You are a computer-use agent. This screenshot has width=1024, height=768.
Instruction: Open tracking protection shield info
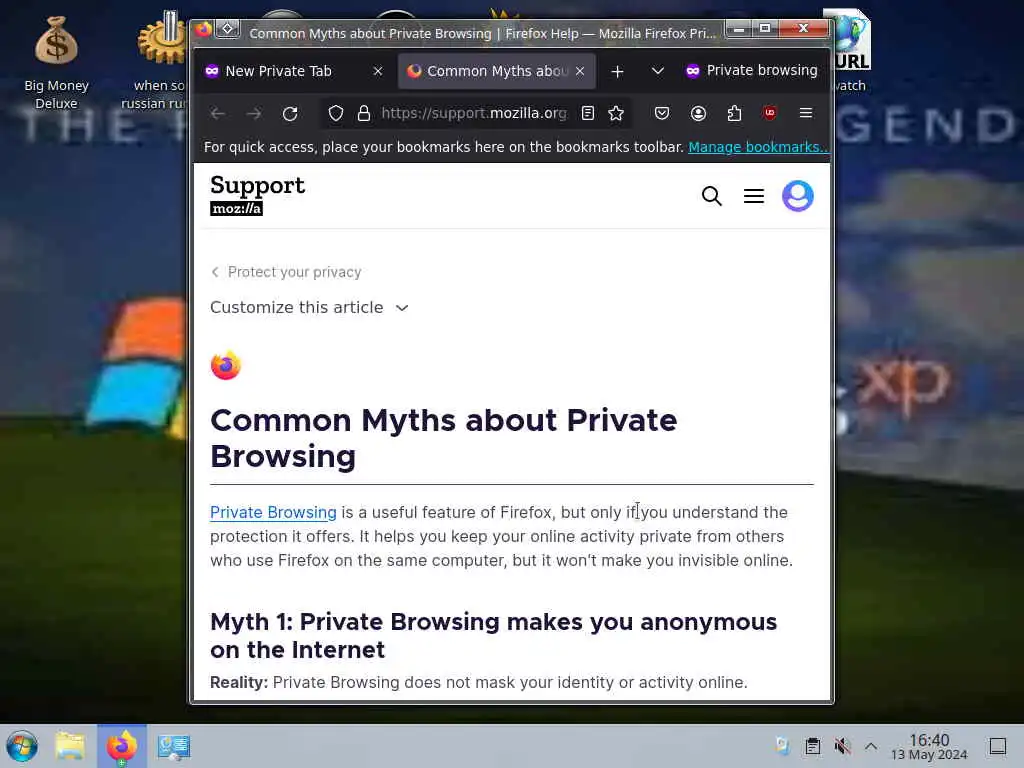pos(336,114)
